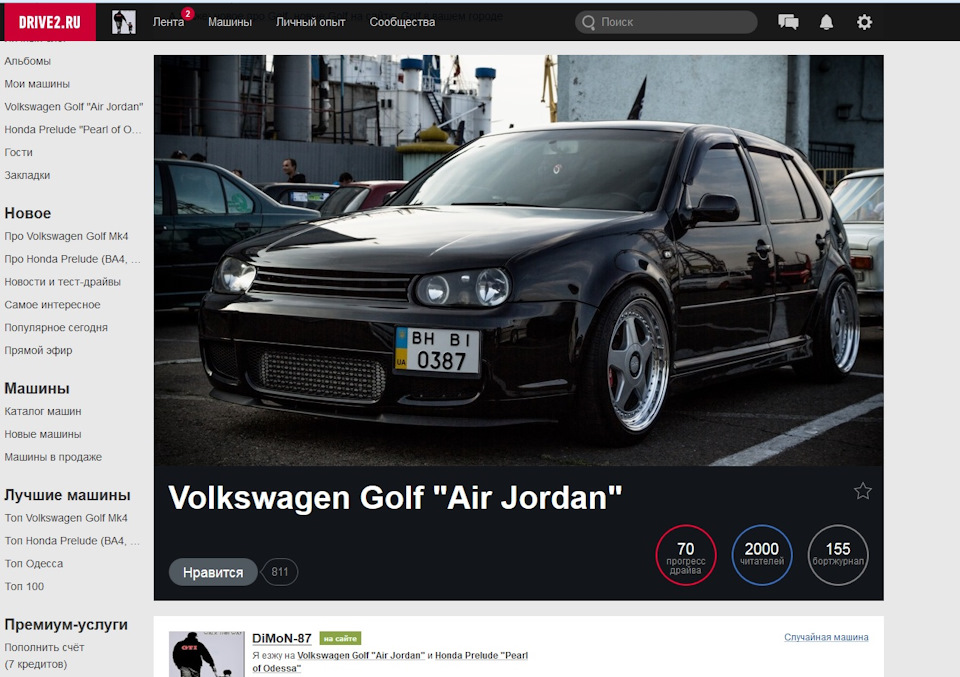Open the Сообщества menu
Image resolution: width=960 pixels, height=677 pixels.
coord(402,22)
